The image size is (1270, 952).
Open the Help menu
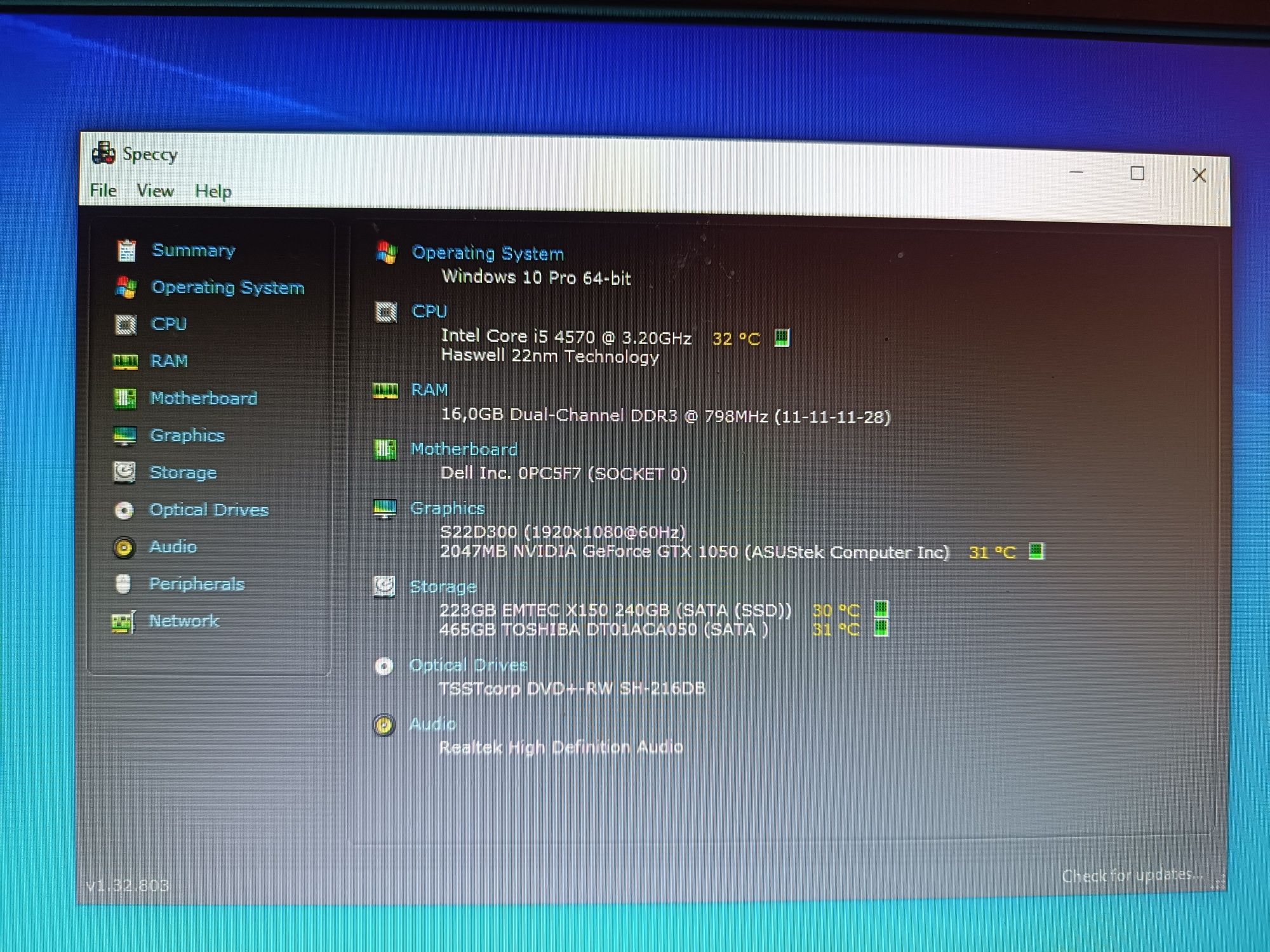pos(213,192)
